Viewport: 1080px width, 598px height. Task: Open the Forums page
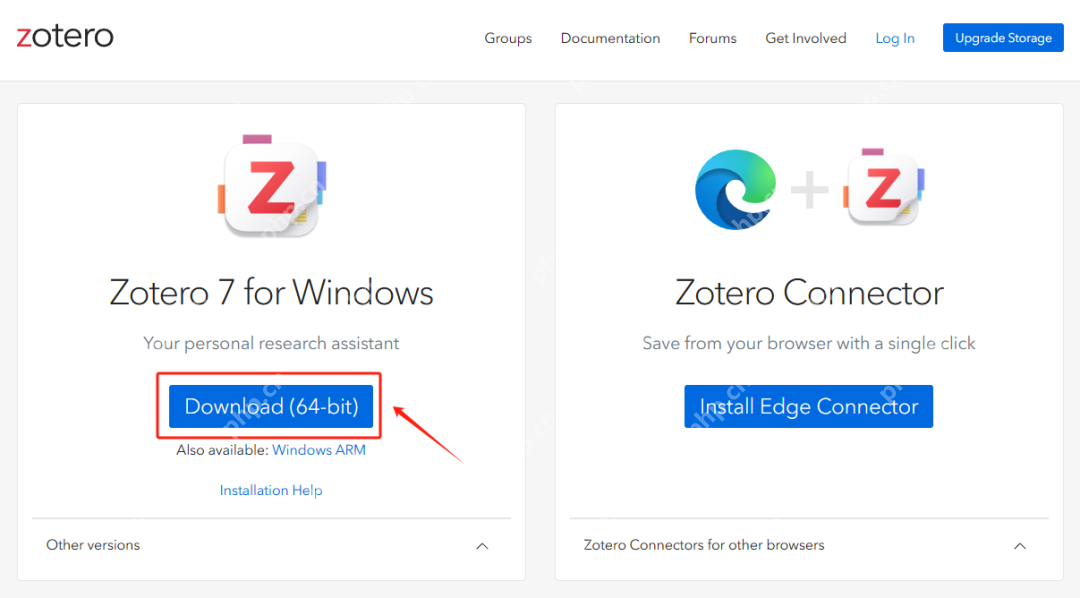point(712,38)
